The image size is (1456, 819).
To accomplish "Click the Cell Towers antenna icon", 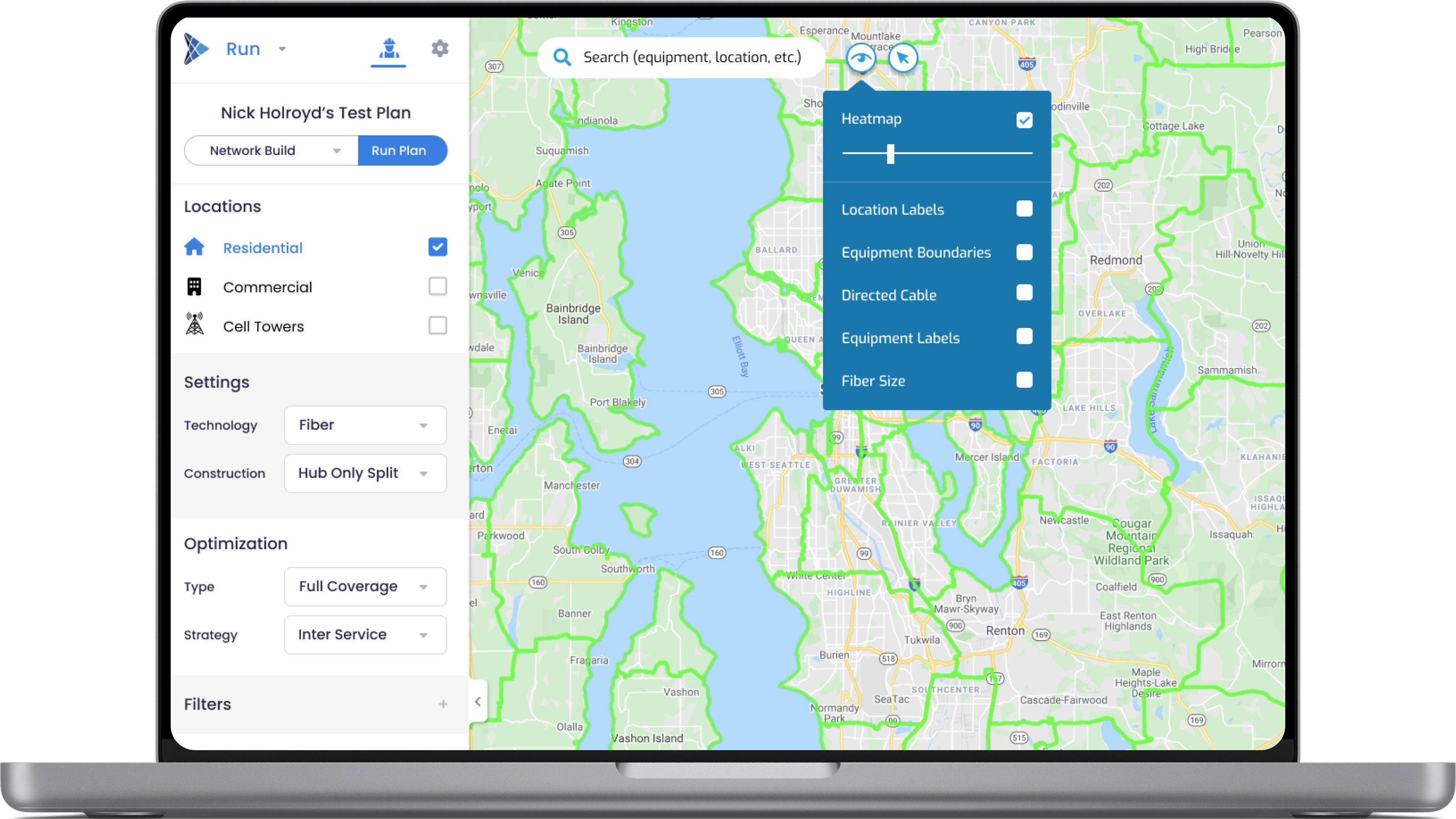I will [x=195, y=324].
